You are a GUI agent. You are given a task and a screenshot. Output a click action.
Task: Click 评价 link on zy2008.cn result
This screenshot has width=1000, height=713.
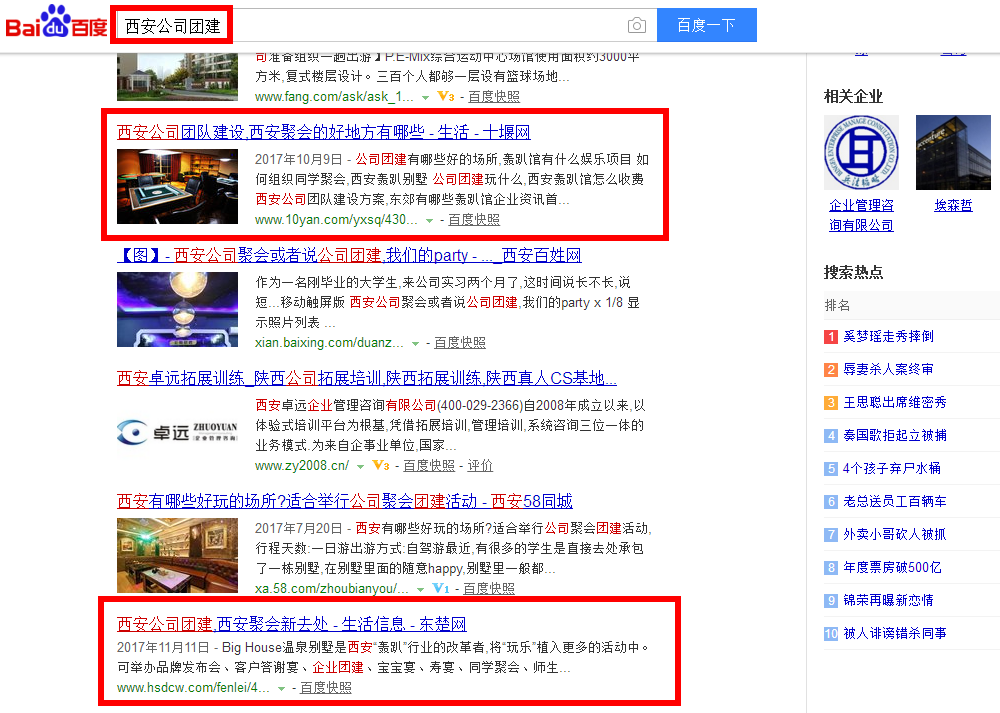(480, 466)
